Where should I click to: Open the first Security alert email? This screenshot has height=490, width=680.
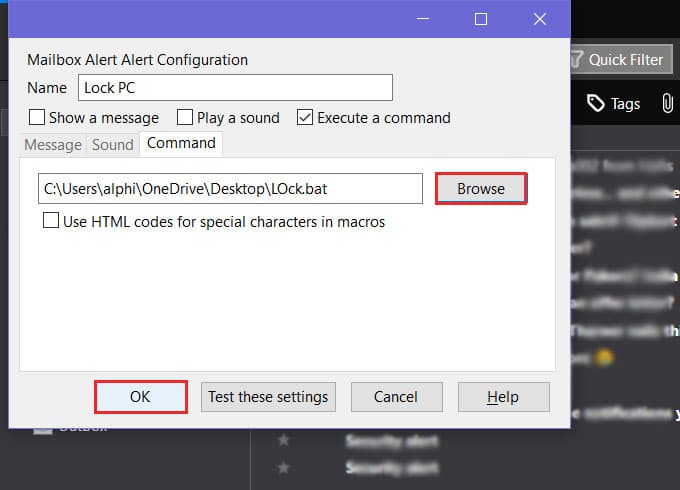tap(392, 441)
